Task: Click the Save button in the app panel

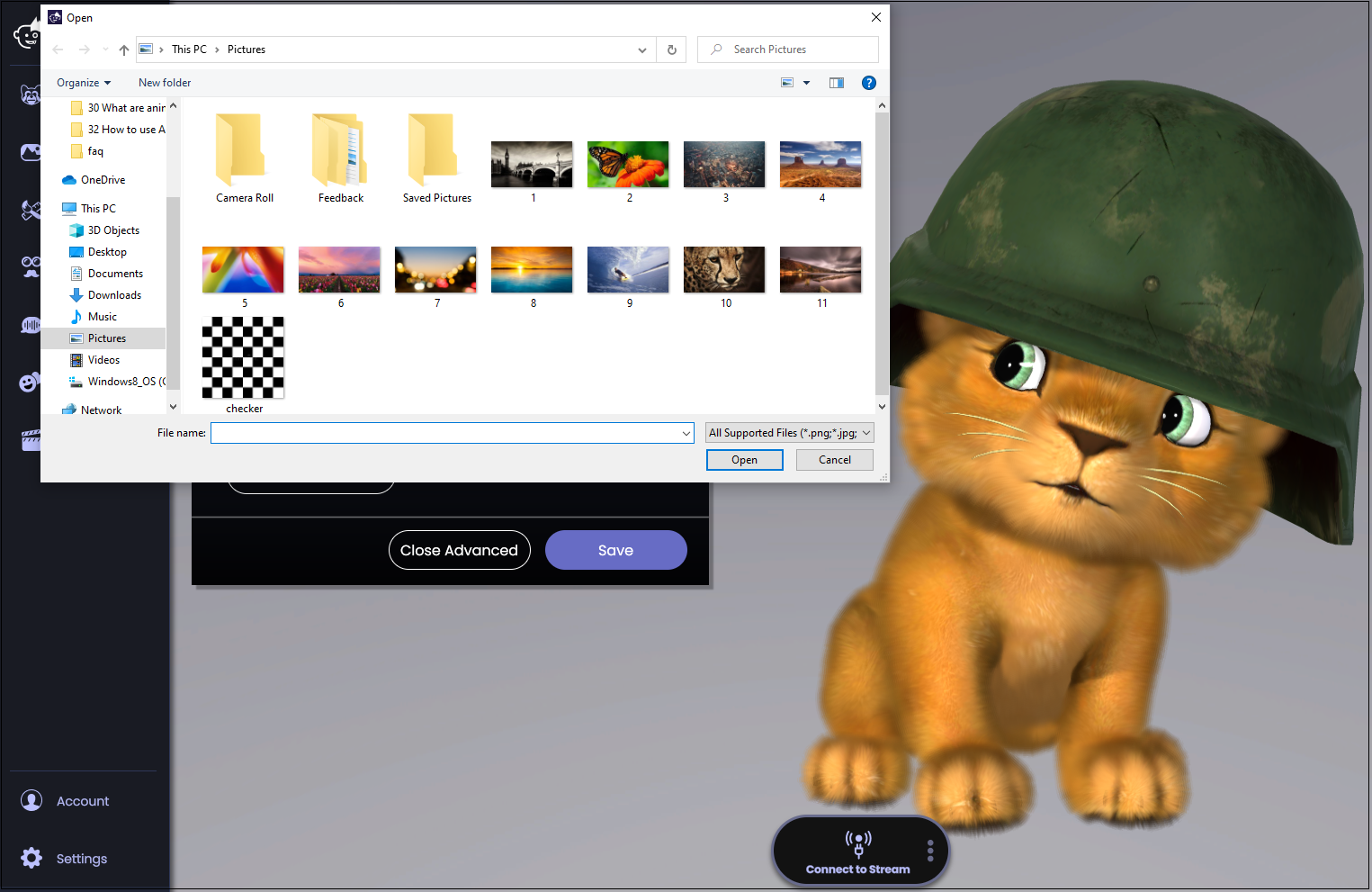Action: tap(616, 550)
